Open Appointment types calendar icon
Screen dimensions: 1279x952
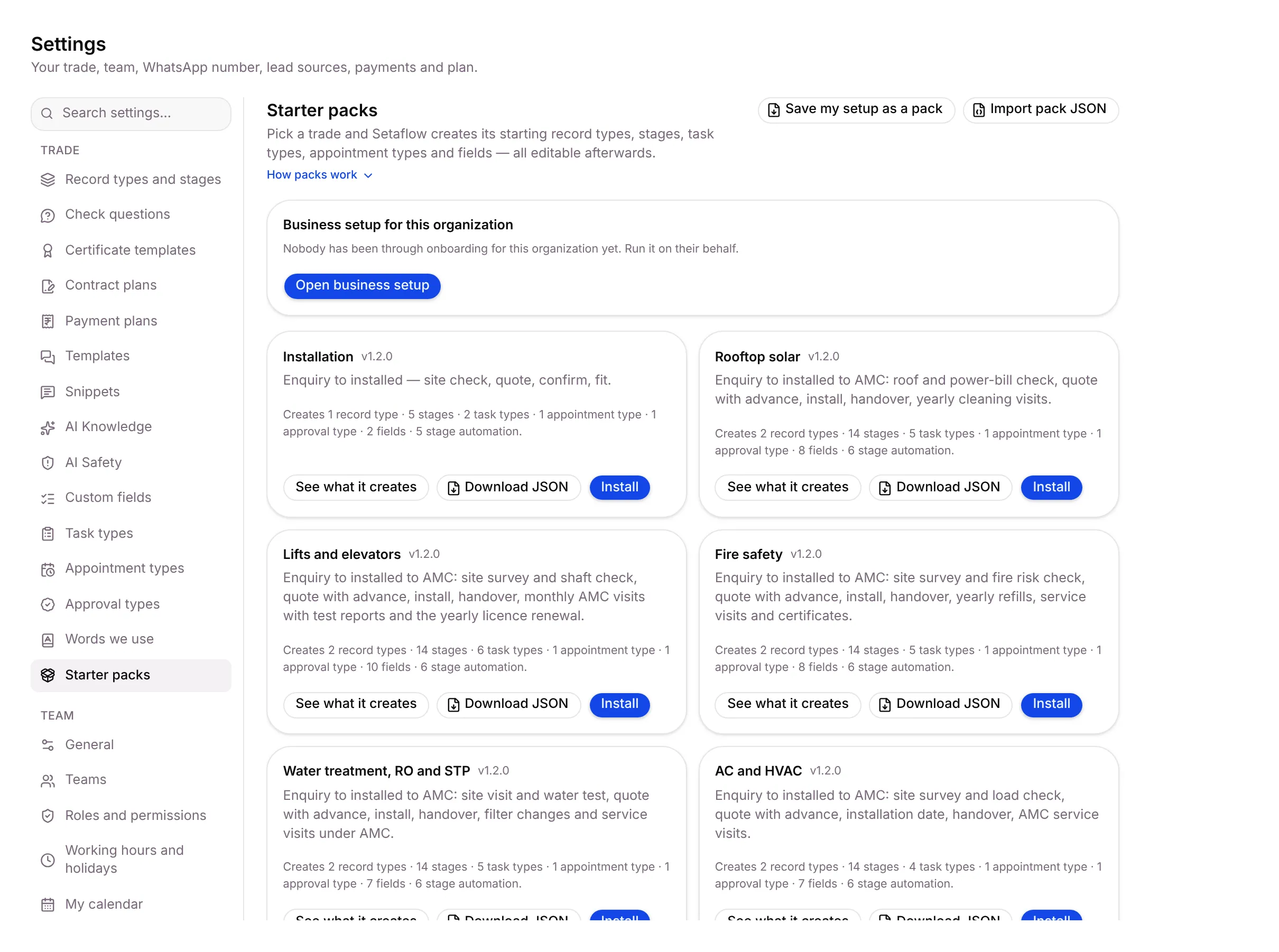click(48, 570)
